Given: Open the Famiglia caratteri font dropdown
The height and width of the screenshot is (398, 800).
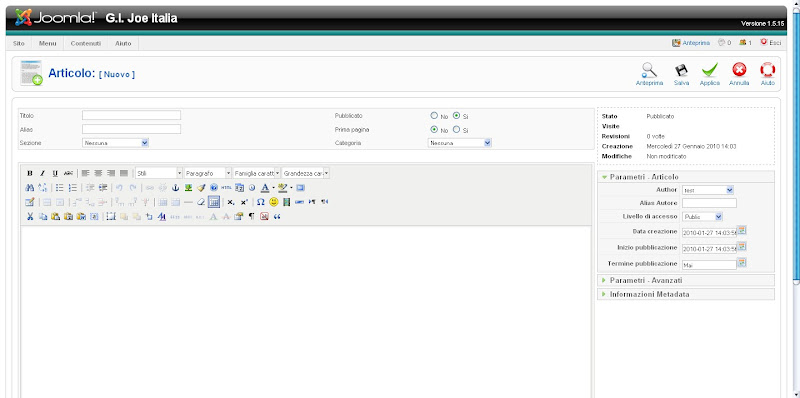Looking at the screenshot, I should (257, 173).
